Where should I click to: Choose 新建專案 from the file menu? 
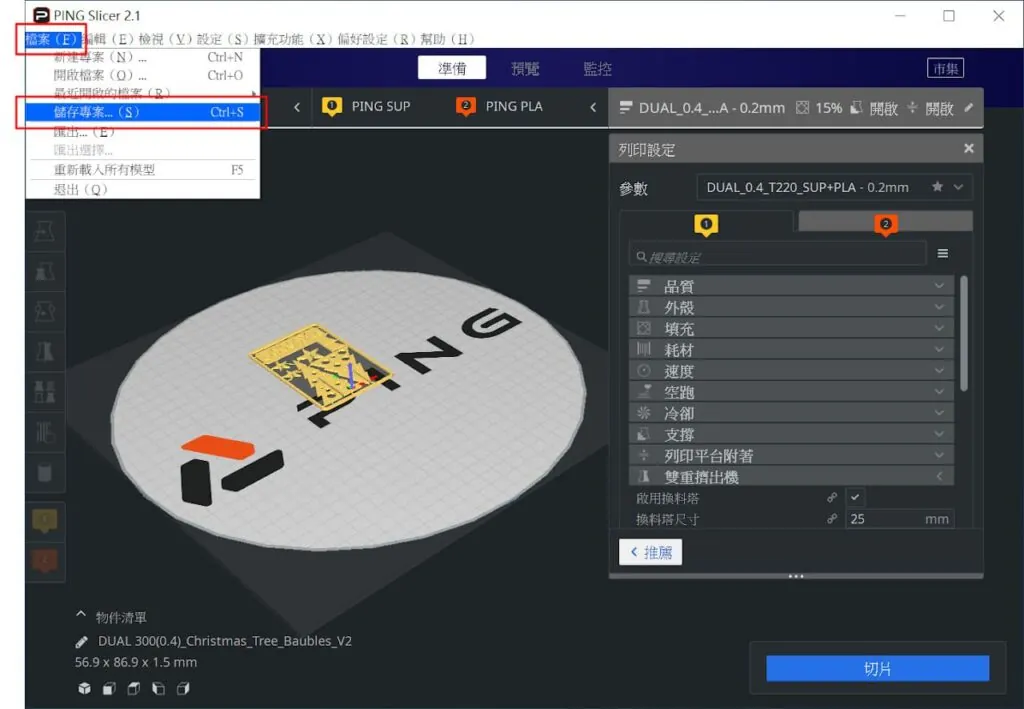coord(142,57)
